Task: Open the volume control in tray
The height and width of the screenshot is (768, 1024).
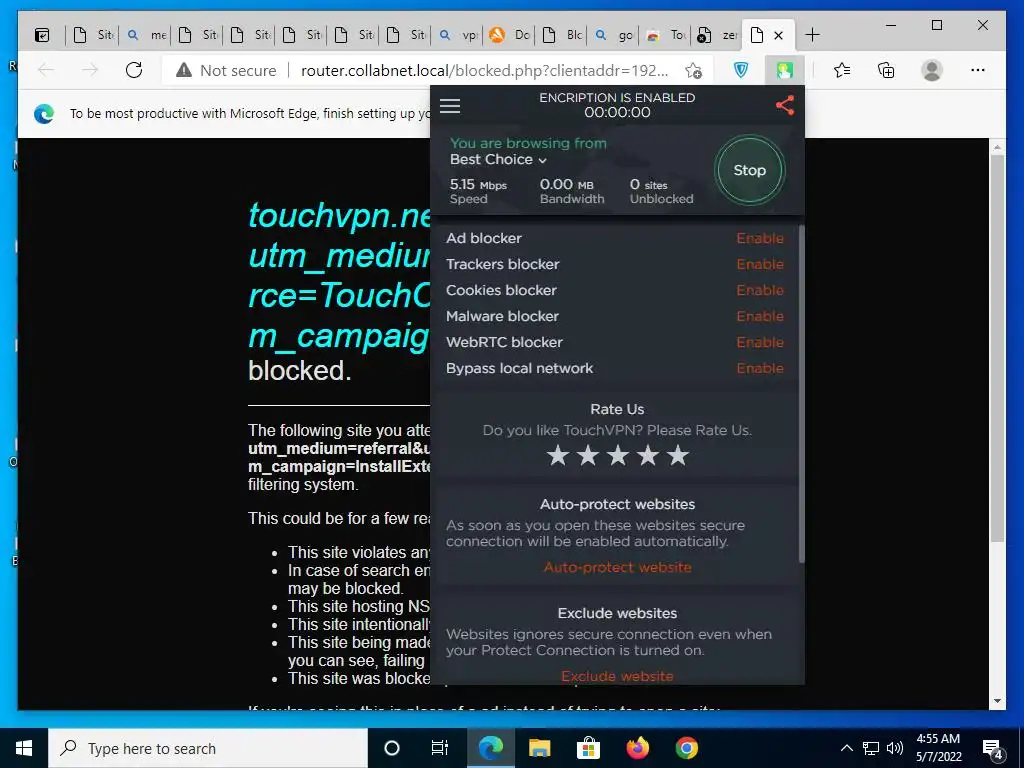Action: click(895, 748)
